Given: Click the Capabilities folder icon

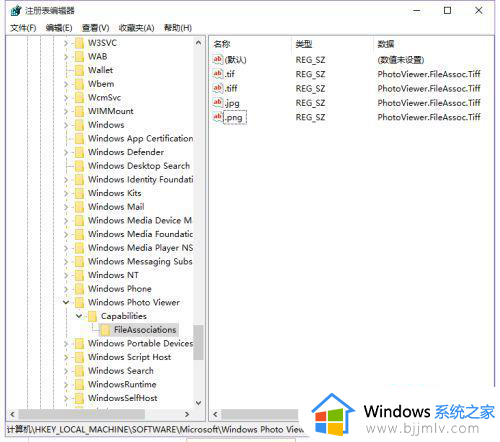Looking at the screenshot, I should (92, 316).
